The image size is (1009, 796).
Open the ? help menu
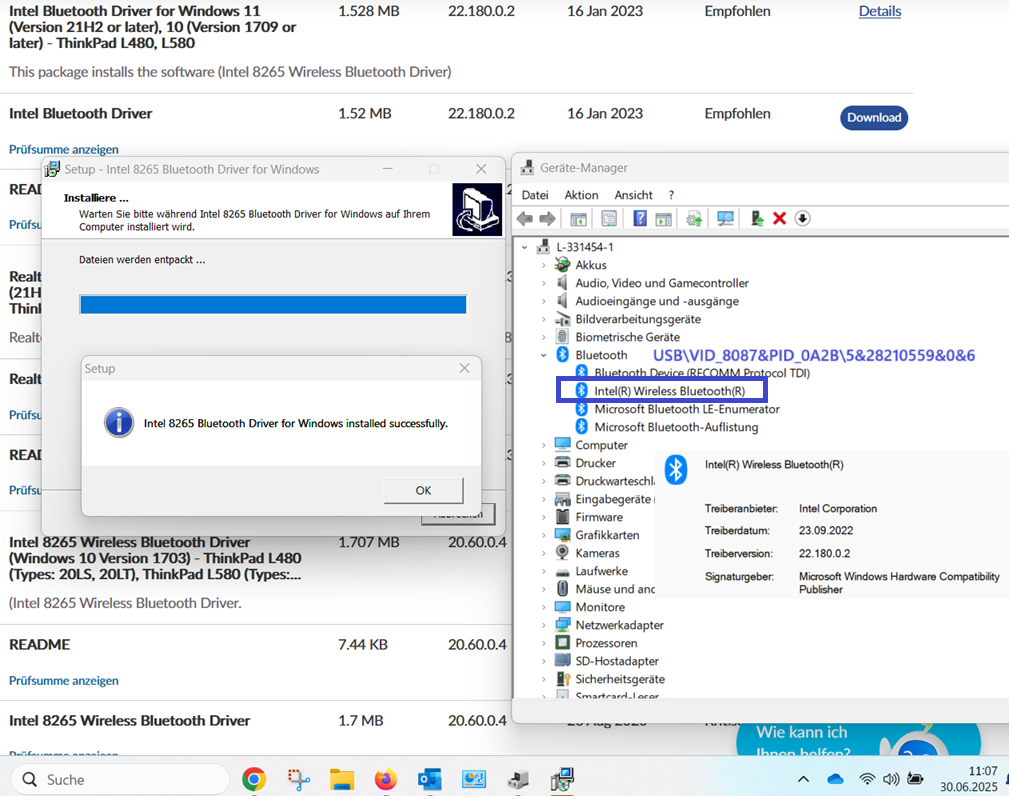tap(671, 195)
